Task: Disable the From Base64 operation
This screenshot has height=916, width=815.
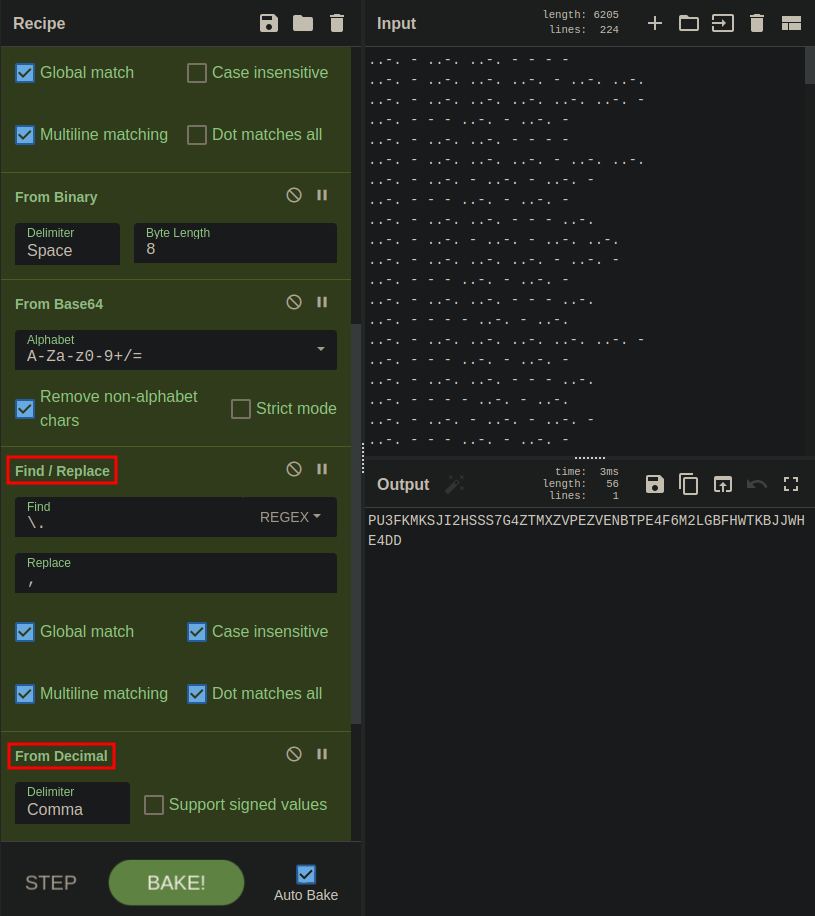Action: click(x=294, y=302)
